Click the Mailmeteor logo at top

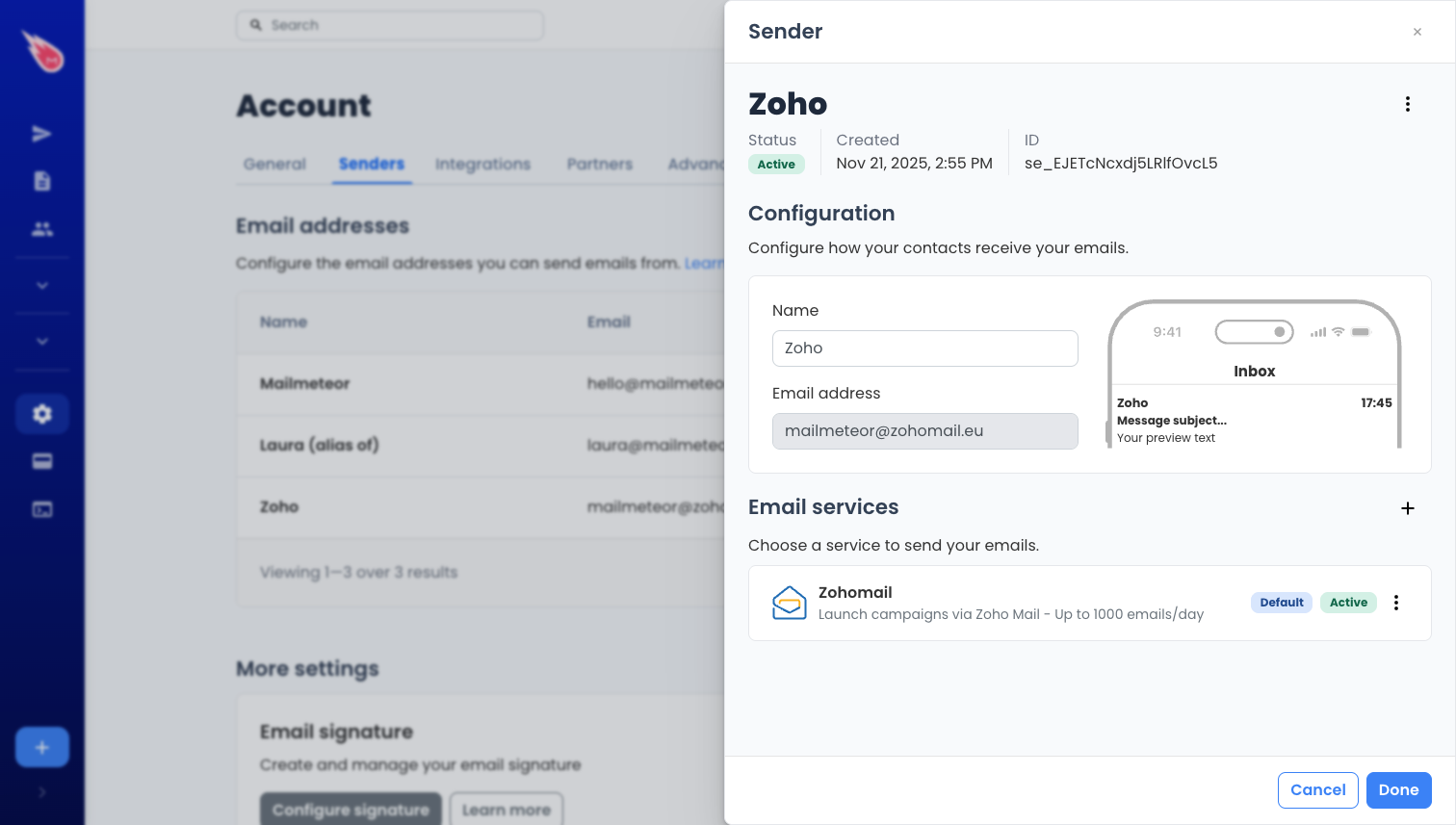[x=41, y=53]
